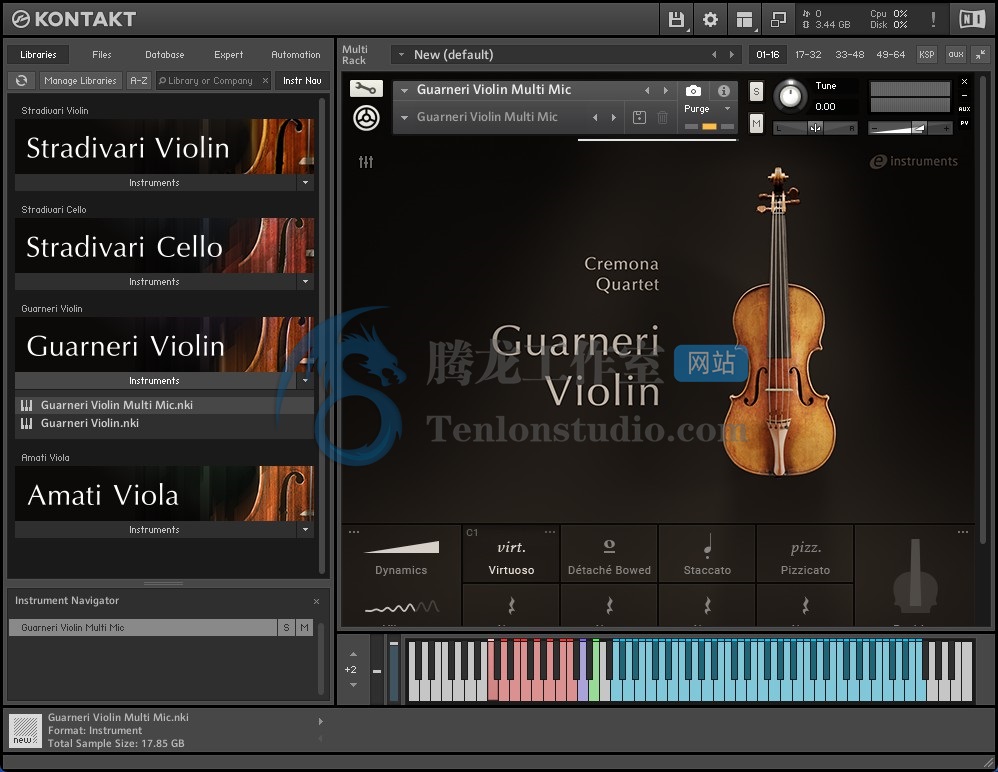Click the minimized view icon
The width and height of the screenshot is (998, 772).
[x=778, y=20]
